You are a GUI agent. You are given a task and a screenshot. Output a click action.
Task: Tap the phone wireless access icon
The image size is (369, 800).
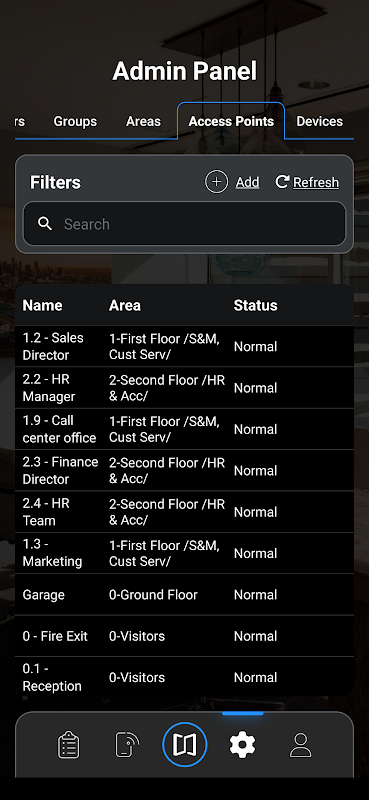click(127, 745)
